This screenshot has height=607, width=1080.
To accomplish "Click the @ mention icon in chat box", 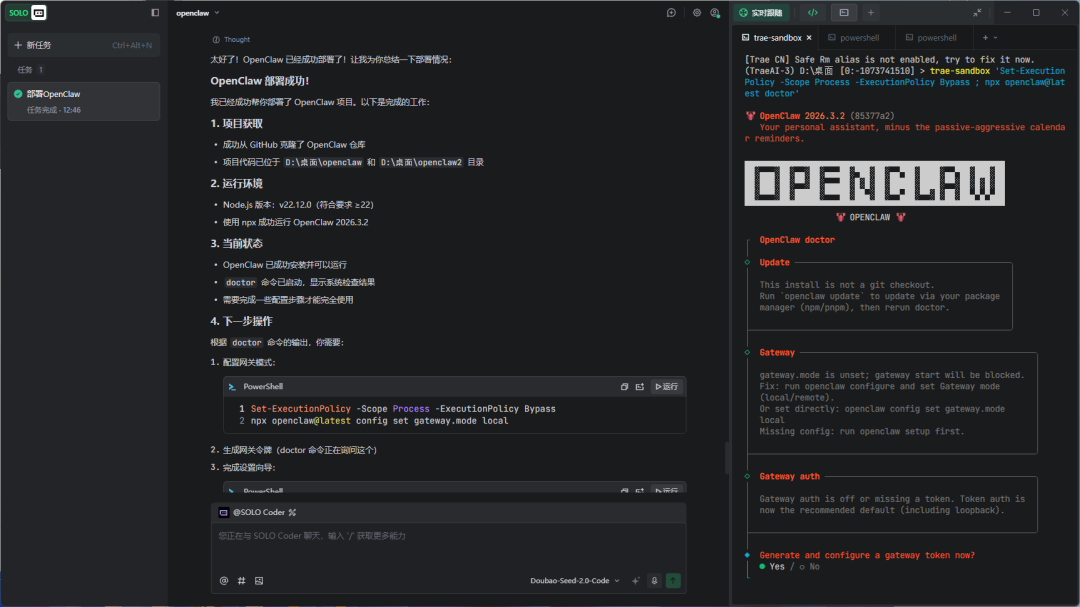I will pyautogui.click(x=224, y=580).
